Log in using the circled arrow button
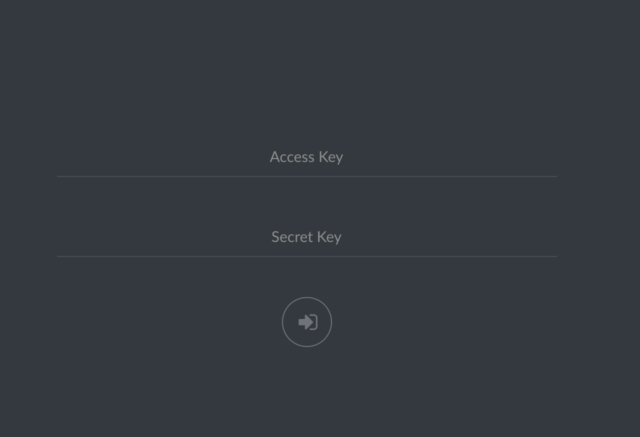Image resolution: width=640 pixels, height=437 pixels. tap(307, 322)
